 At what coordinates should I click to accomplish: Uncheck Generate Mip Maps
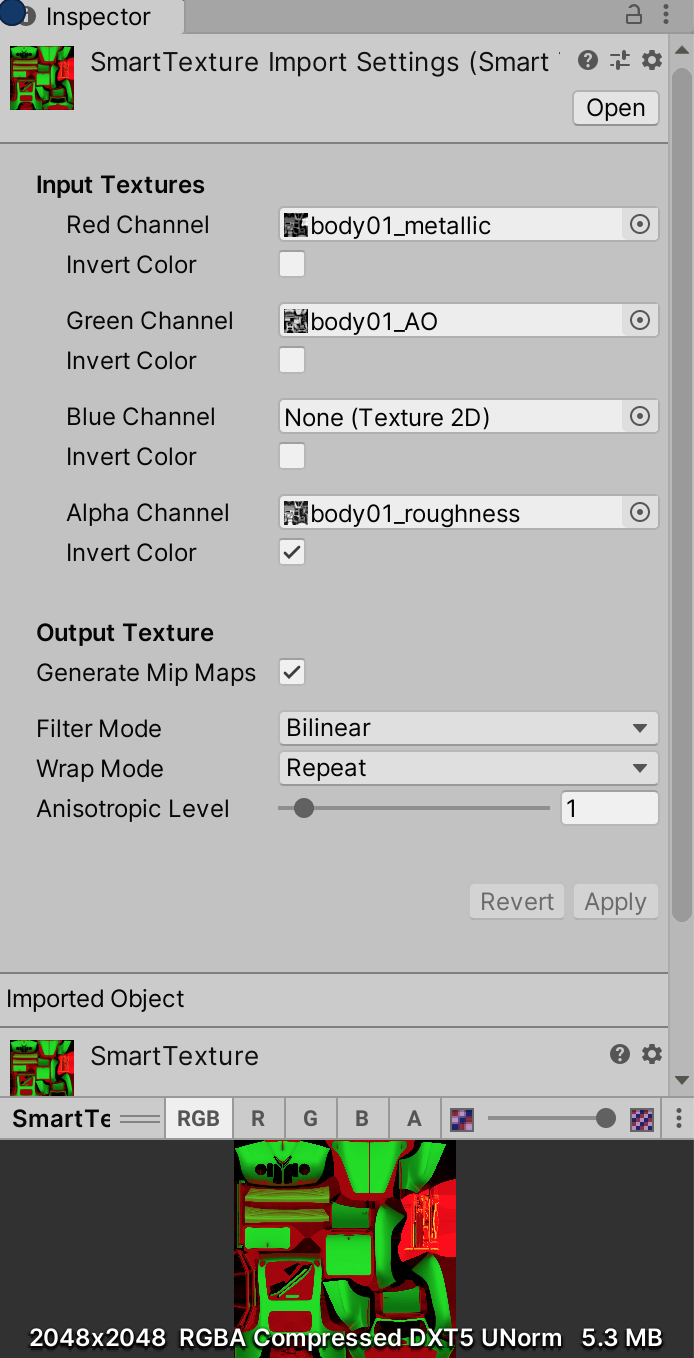click(292, 673)
